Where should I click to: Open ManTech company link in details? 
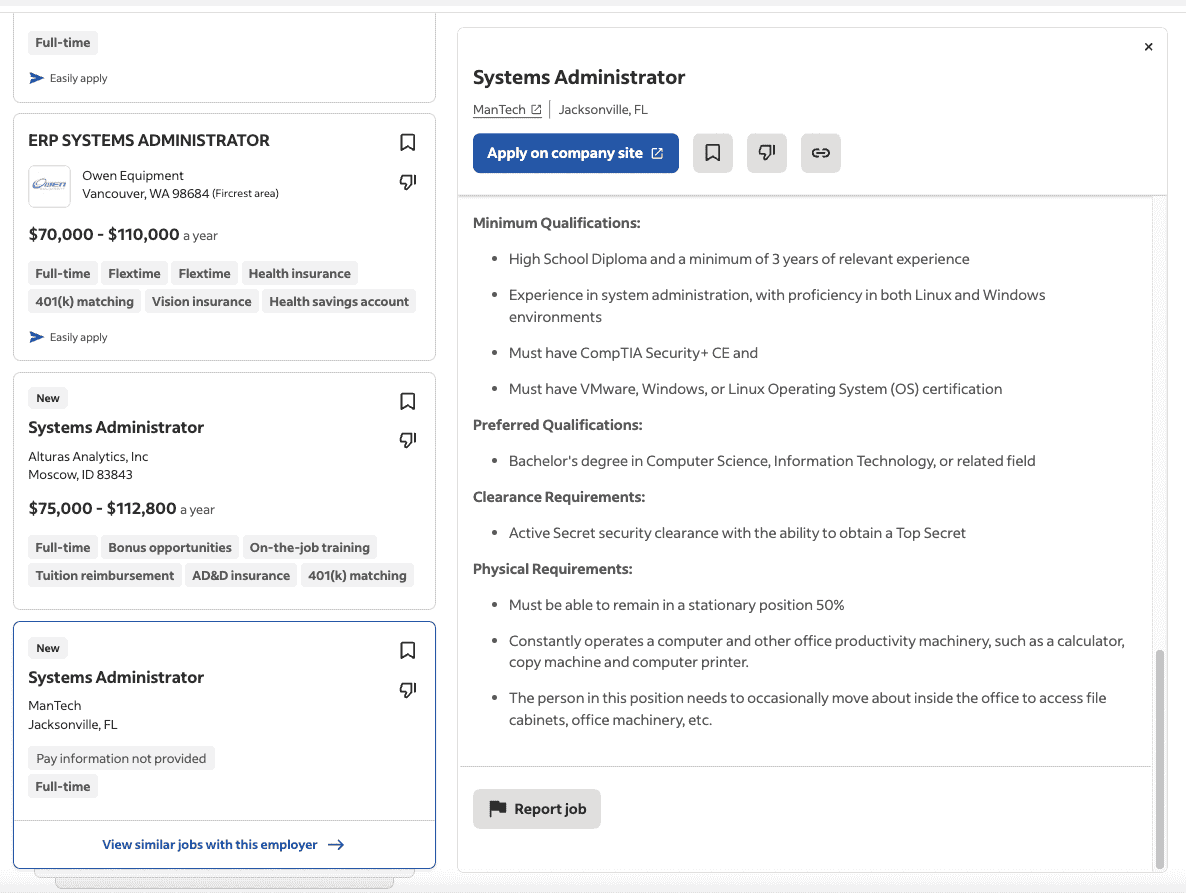[507, 110]
